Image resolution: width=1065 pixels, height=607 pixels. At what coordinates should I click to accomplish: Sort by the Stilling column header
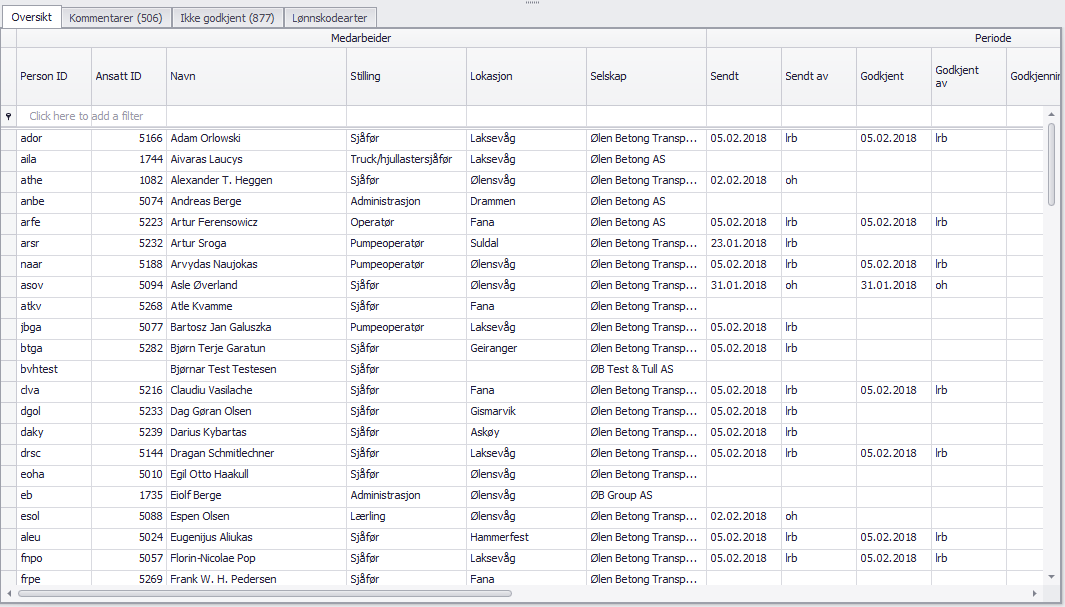tap(406, 77)
